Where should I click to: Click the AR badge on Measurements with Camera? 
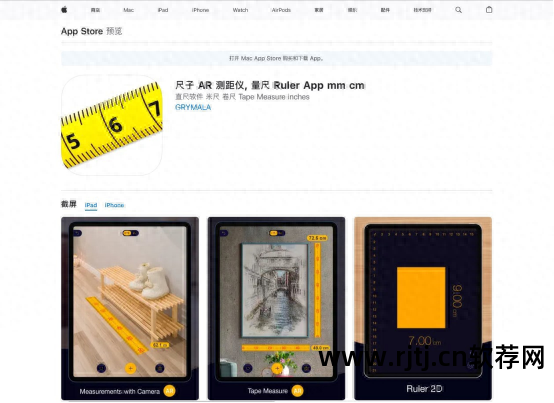click(x=170, y=391)
